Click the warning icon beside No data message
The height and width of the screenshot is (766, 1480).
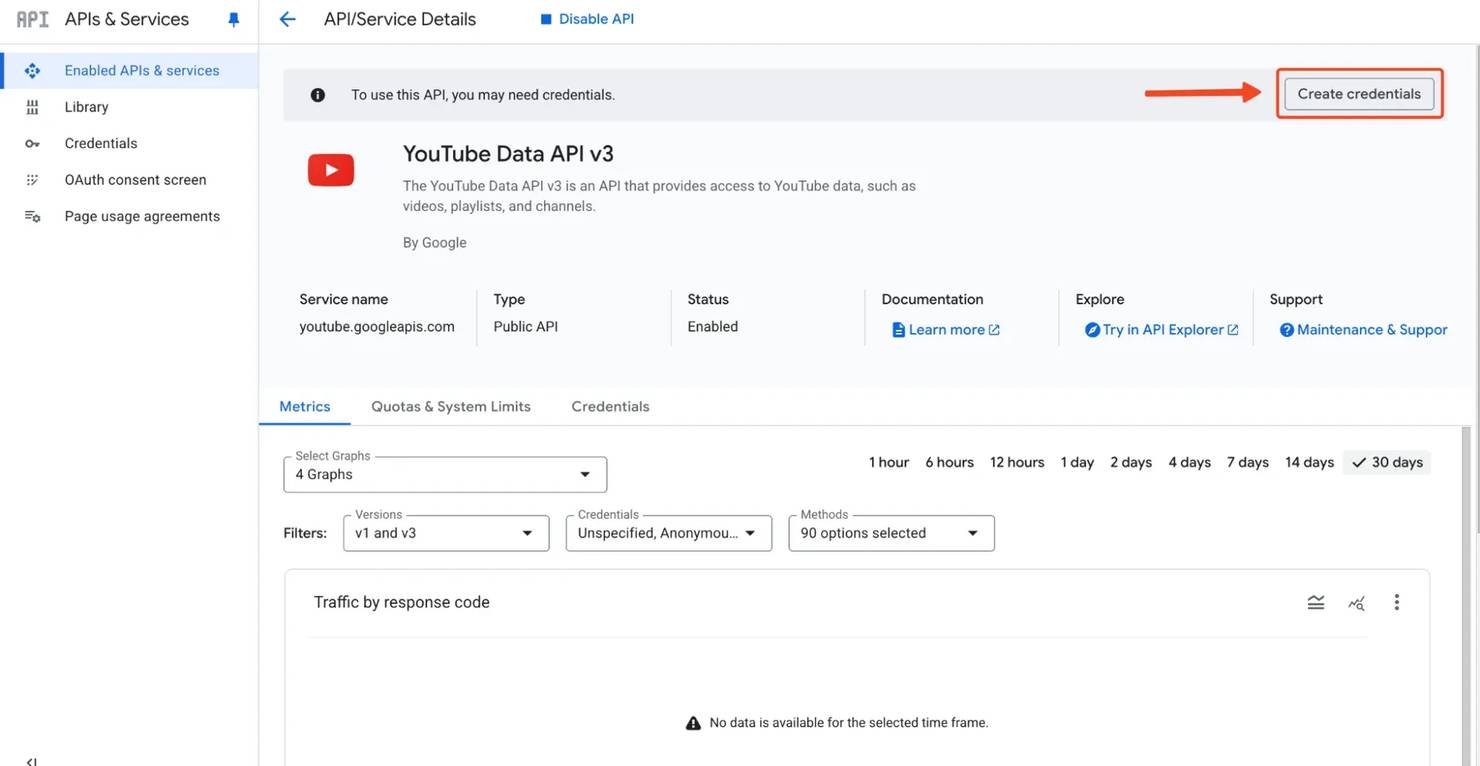pyautogui.click(x=693, y=723)
